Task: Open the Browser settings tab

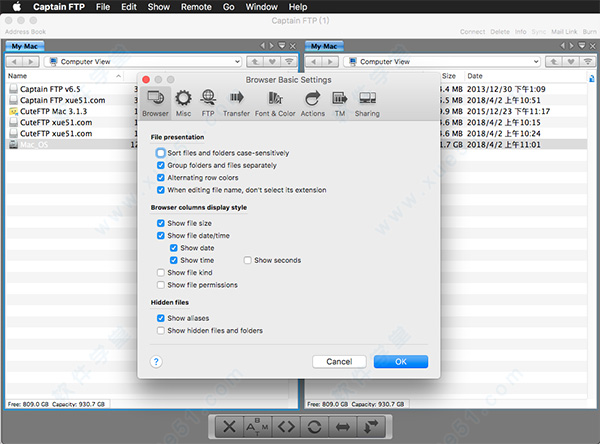Action: [x=155, y=103]
